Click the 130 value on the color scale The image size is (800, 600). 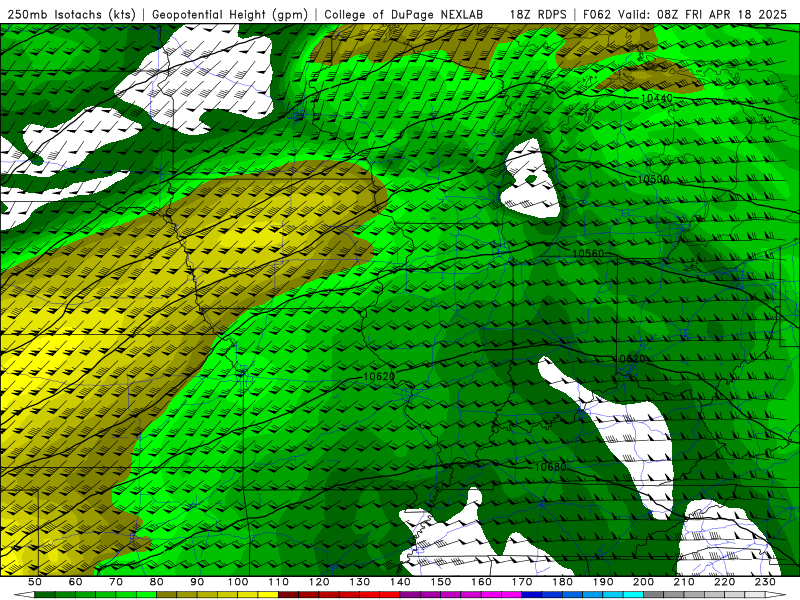click(x=360, y=582)
